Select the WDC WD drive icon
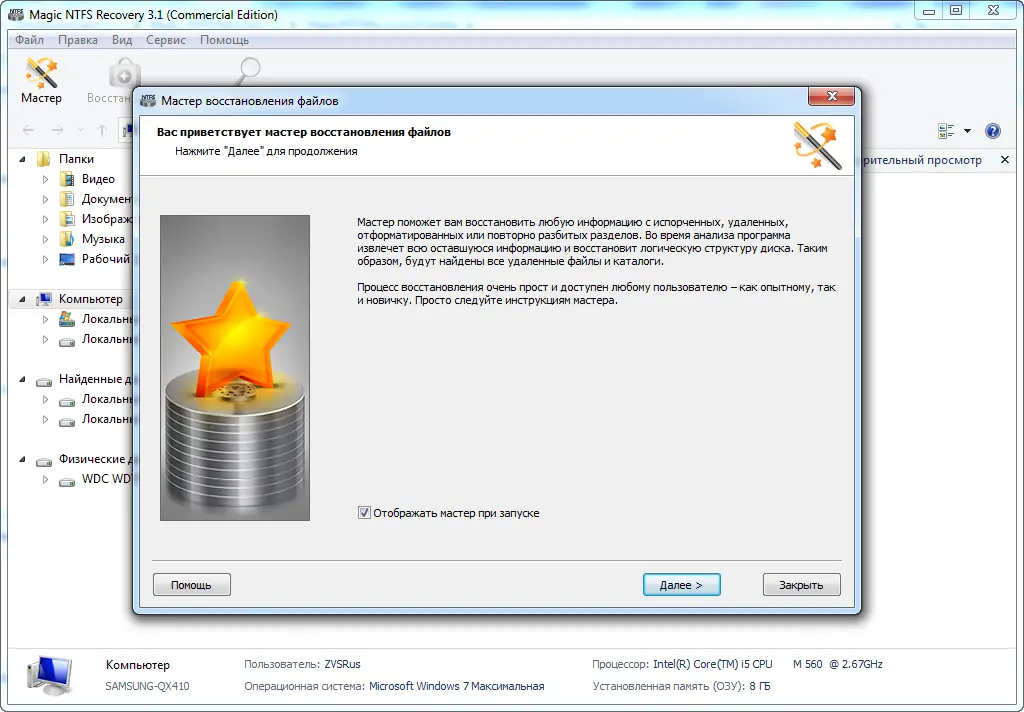This screenshot has height=712, width=1024. (67, 481)
